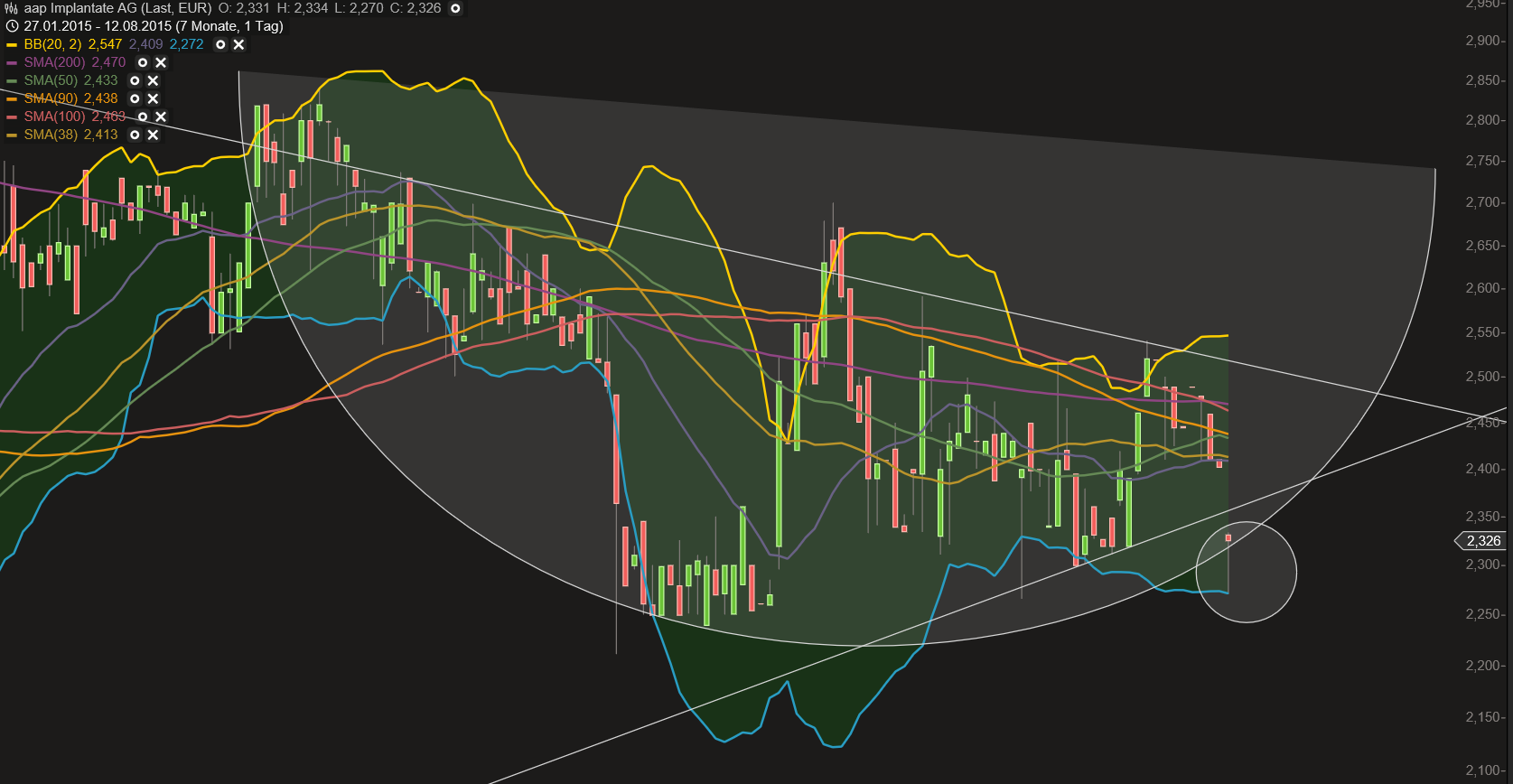Open settings circle for SMA(200)
This screenshot has width=1513, height=784.
(x=142, y=62)
